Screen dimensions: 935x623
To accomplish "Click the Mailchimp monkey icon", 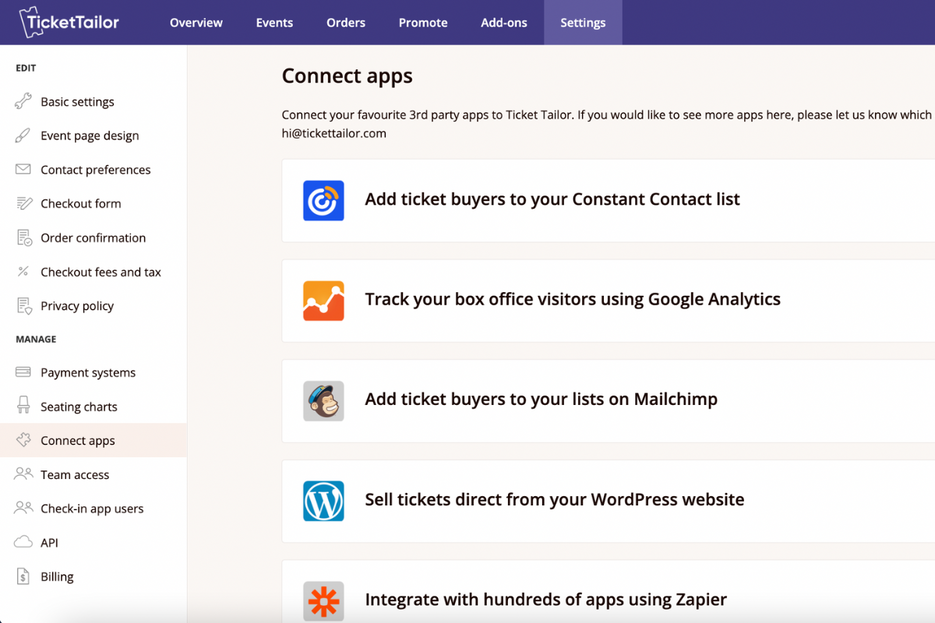I will (323, 400).
